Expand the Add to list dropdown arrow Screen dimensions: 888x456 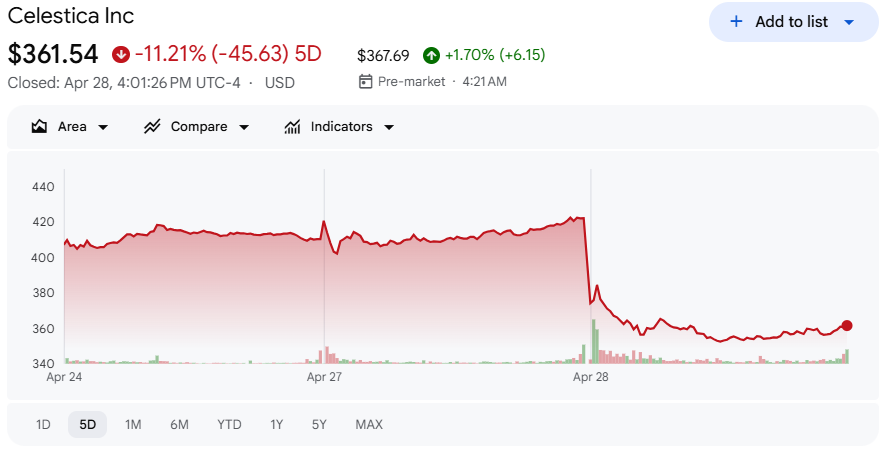(x=849, y=22)
